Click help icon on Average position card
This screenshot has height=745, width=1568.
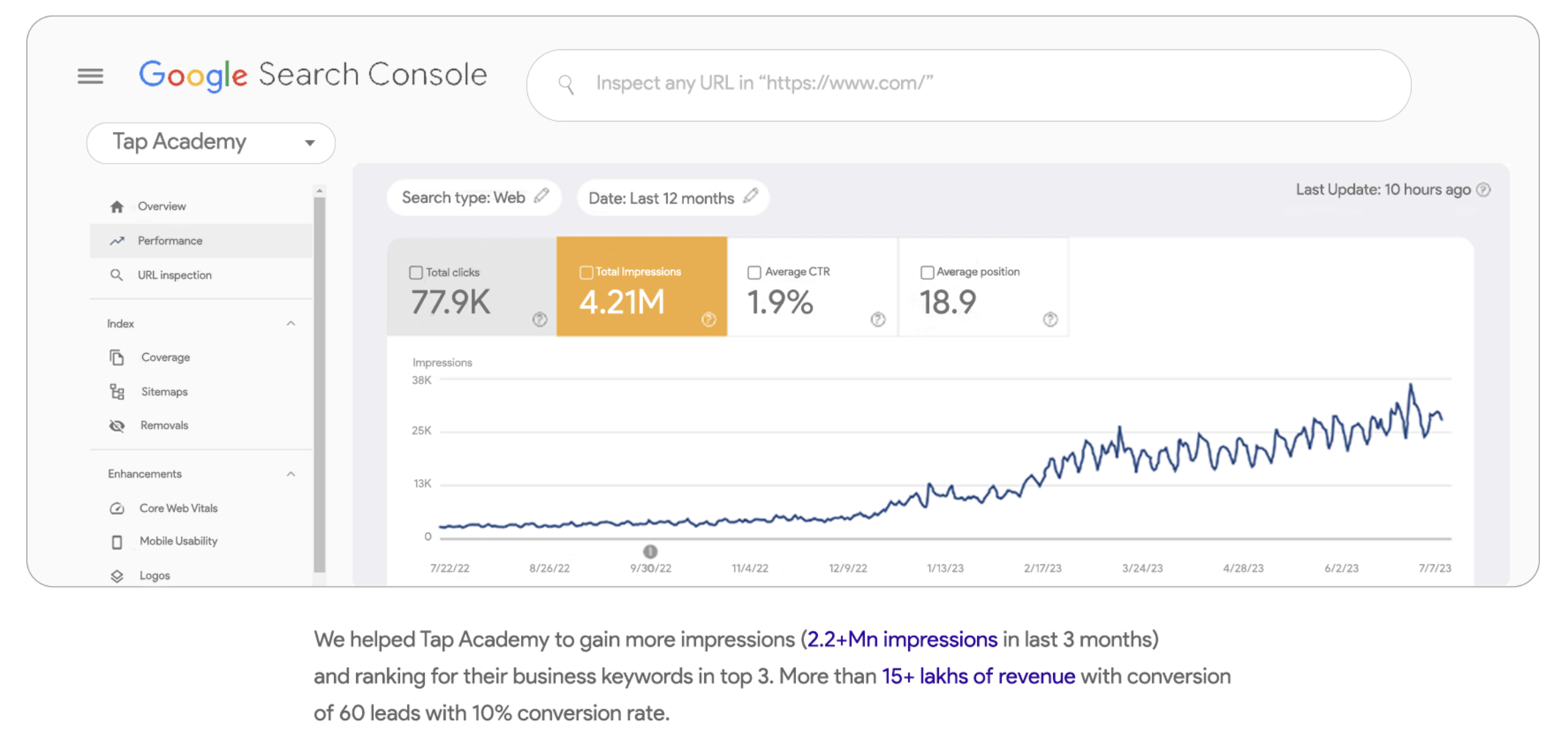pyautogui.click(x=1050, y=319)
